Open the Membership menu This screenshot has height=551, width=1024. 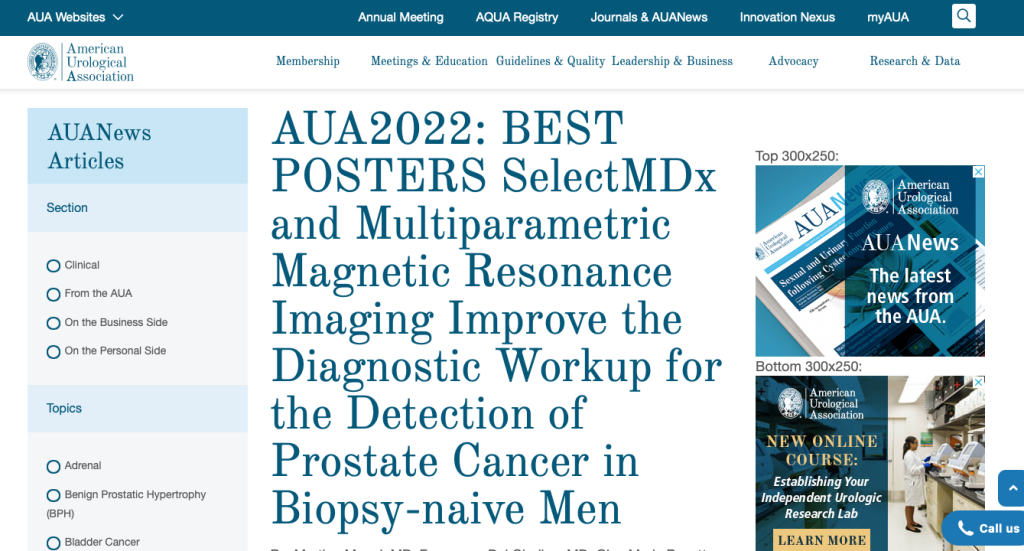pyautogui.click(x=308, y=61)
